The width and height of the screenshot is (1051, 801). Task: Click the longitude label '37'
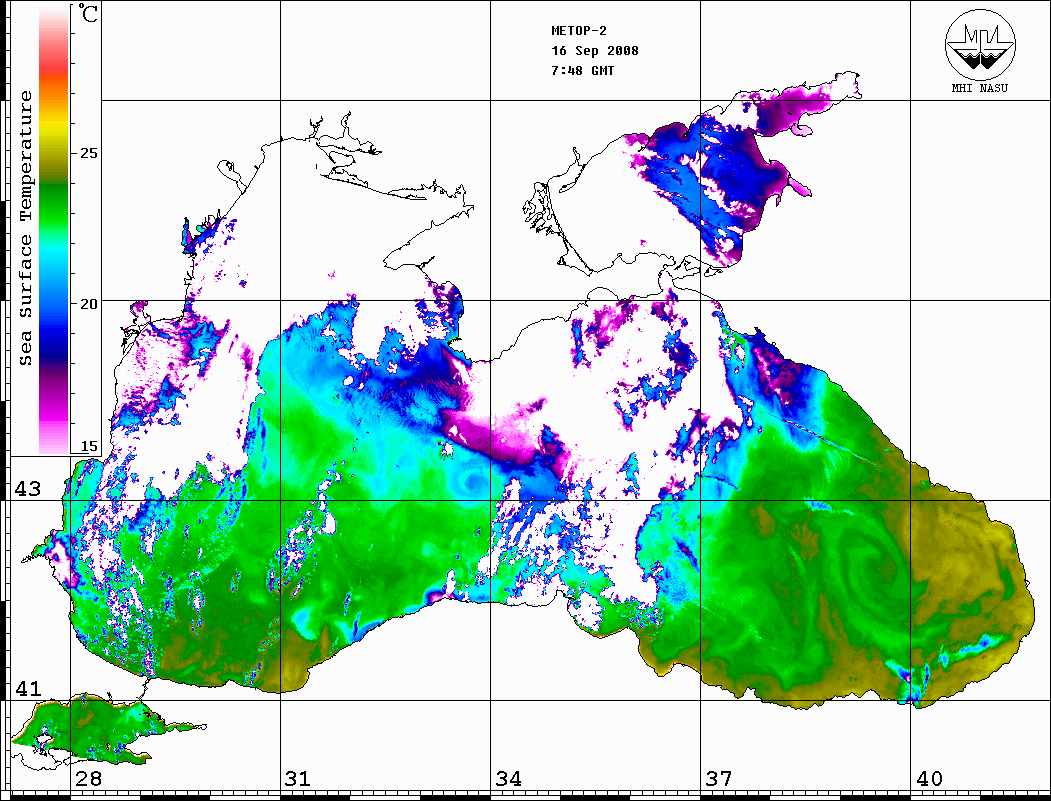click(719, 779)
